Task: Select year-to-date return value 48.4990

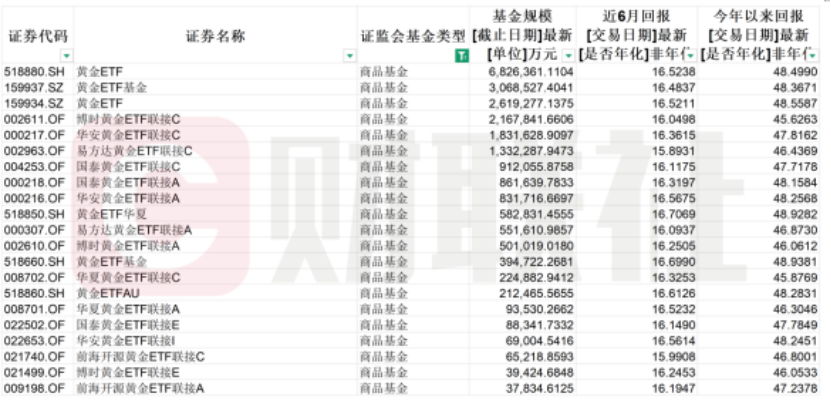Action: pos(795,72)
